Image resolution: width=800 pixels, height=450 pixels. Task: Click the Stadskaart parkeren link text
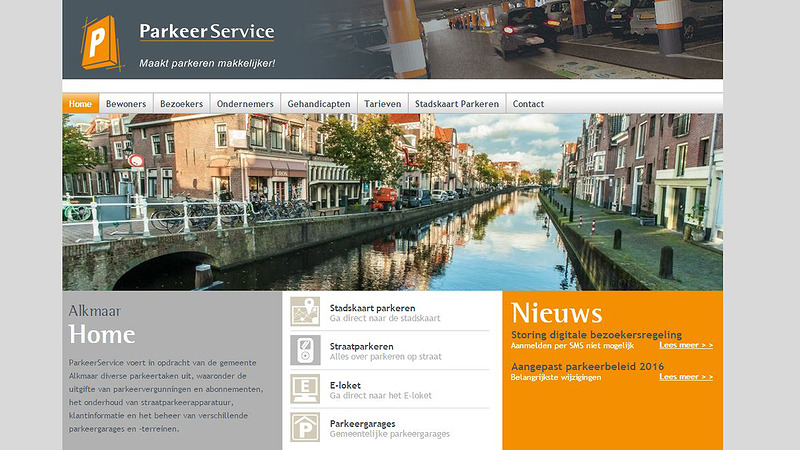[372, 308]
